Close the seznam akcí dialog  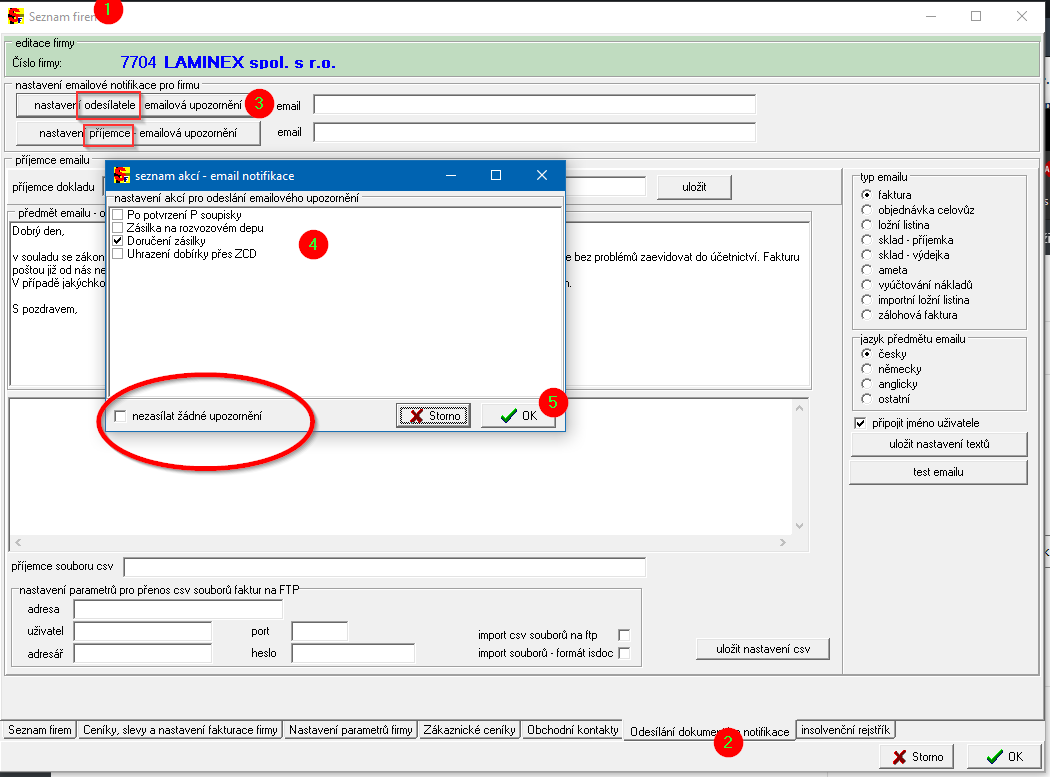(x=542, y=175)
